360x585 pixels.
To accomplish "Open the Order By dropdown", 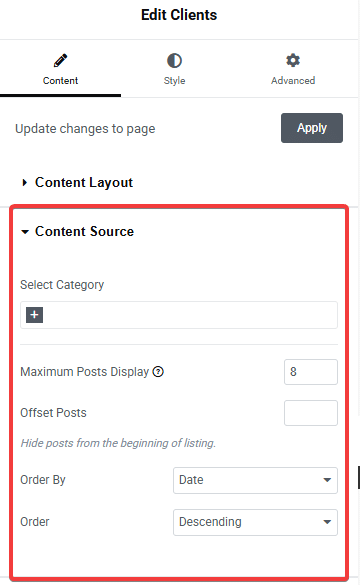I will click(x=255, y=480).
